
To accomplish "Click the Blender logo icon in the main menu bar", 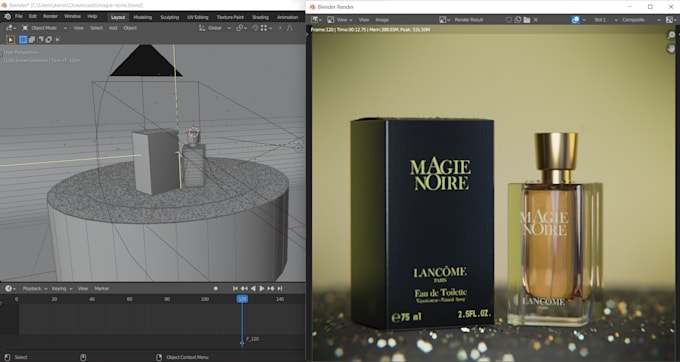I will (7, 16).
